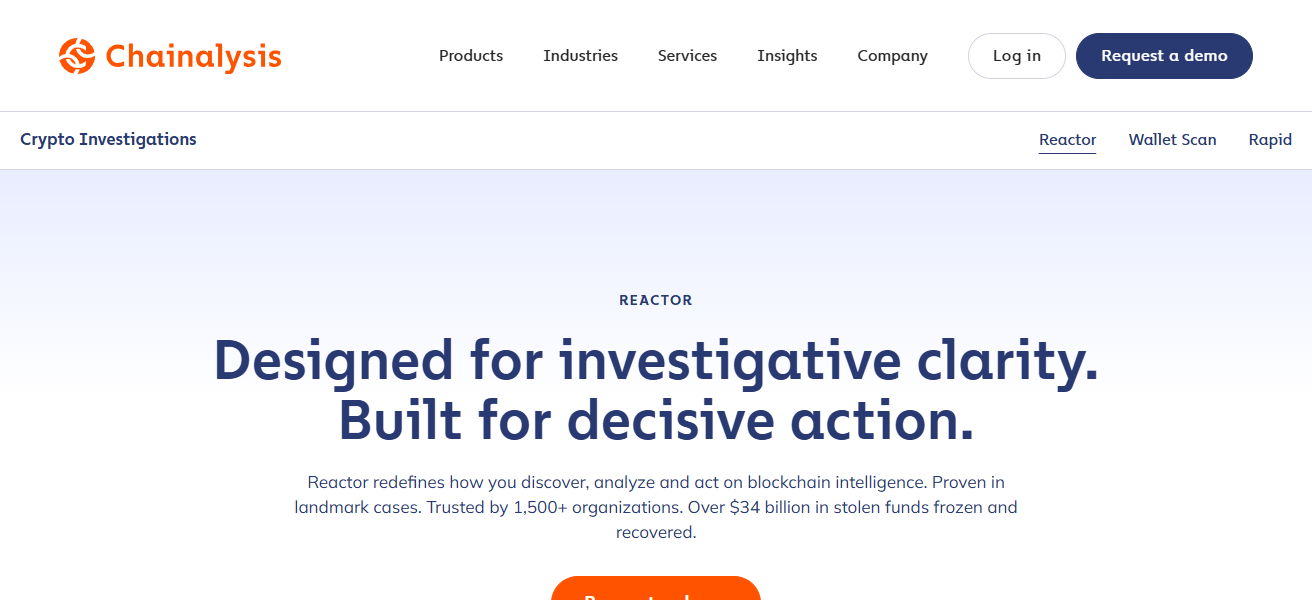Switch to the Wallet Scan tab
Image resolution: width=1312 pixels, height=600 pixels.
pyautogui.click(x=1172, y=140)
